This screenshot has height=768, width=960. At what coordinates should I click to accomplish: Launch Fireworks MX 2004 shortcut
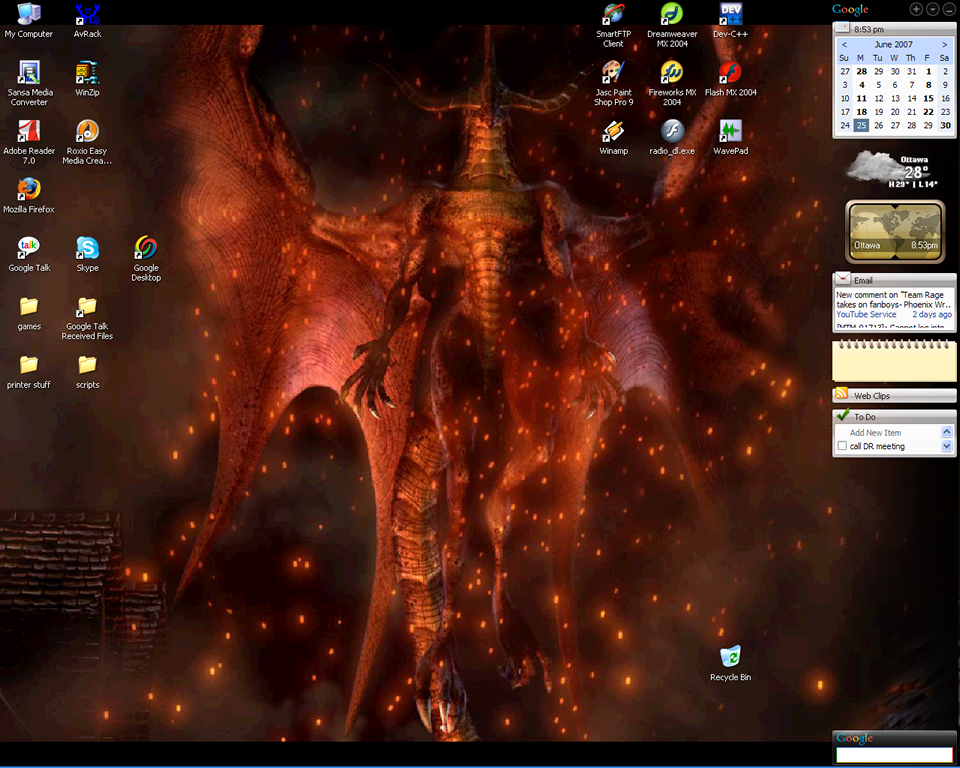pos(672,84)
